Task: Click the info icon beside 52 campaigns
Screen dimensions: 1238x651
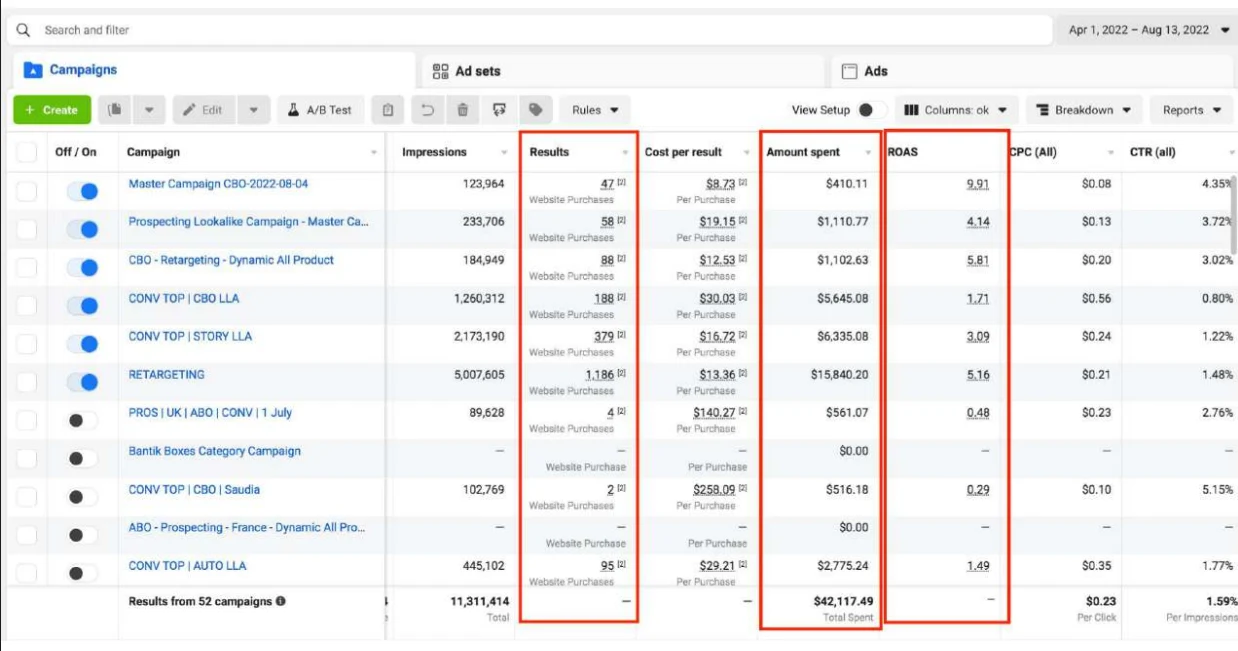Action: pyautogui.click(x=281, y=601)
